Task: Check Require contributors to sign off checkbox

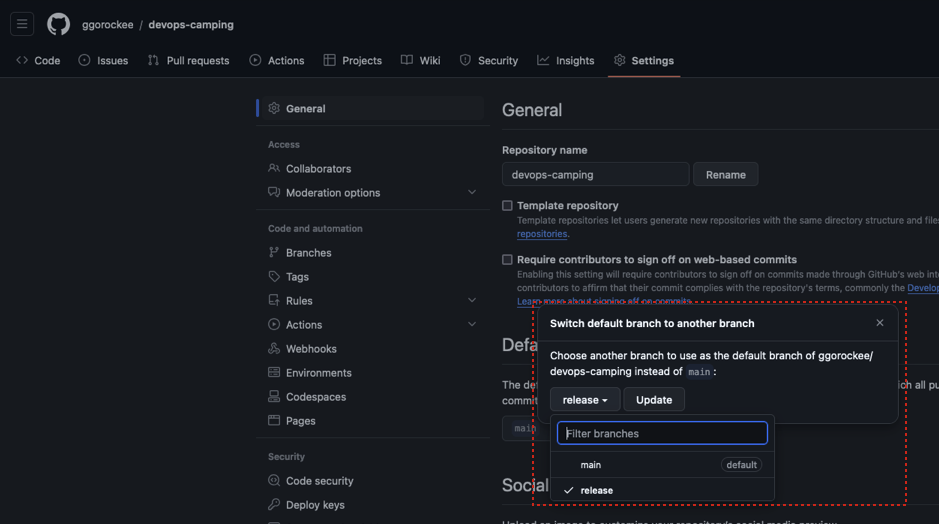Action: pos(507,259)
